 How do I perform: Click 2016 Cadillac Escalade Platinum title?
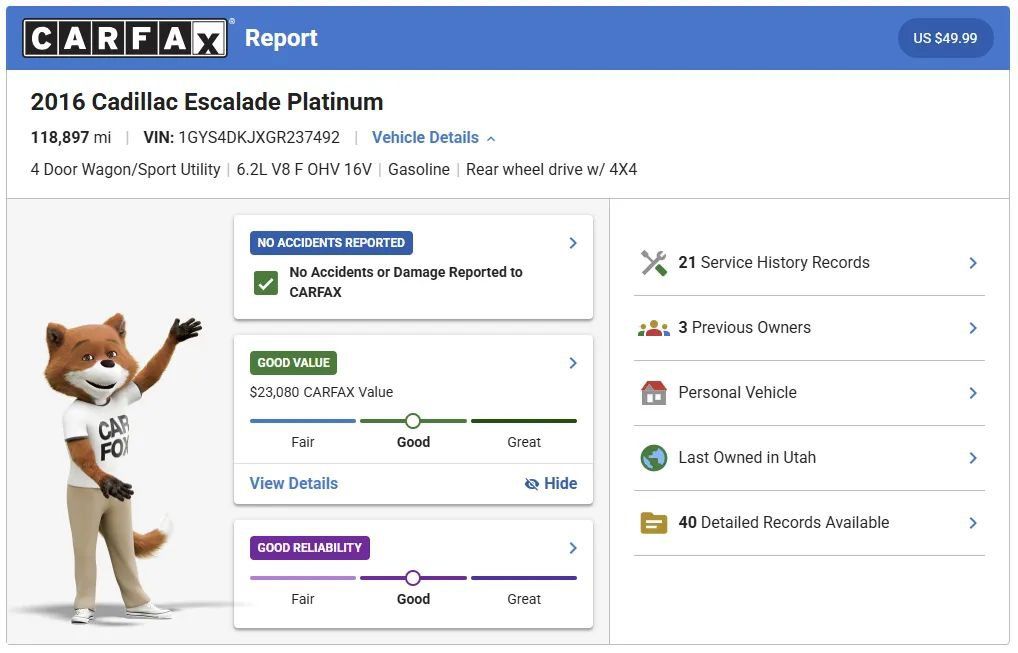pos(207,102)
